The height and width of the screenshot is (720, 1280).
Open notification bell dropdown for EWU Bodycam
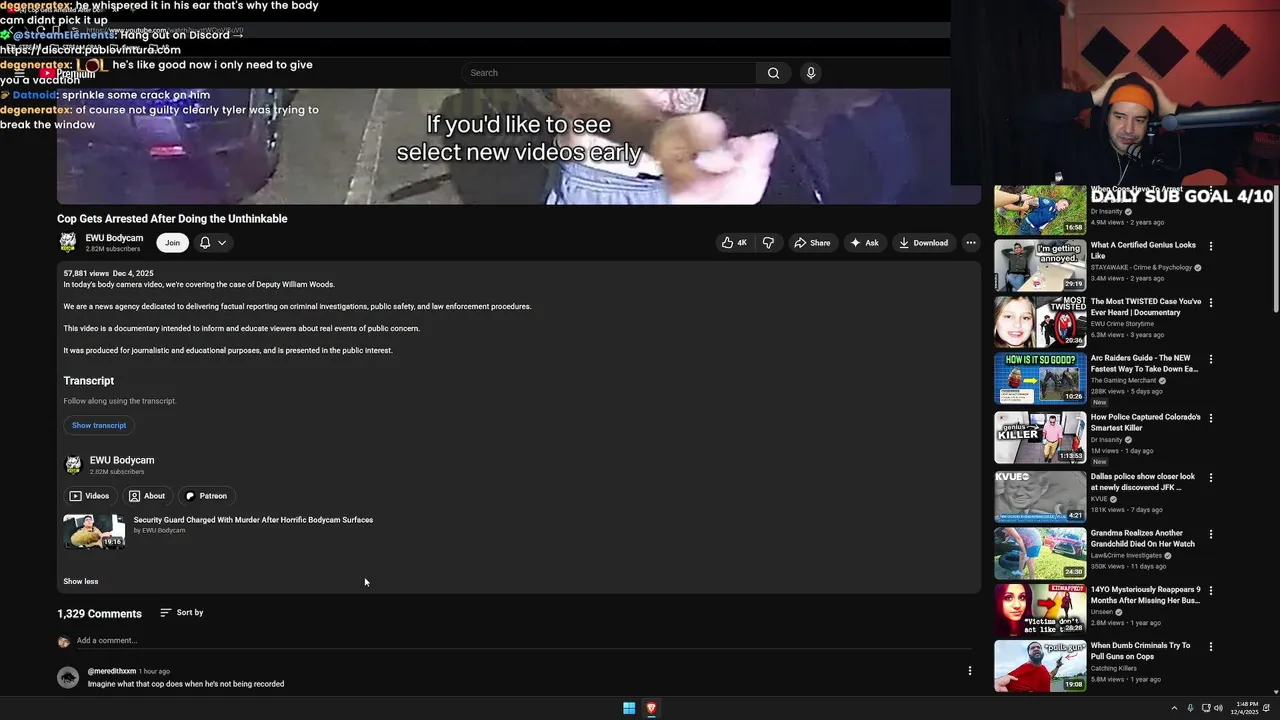click(x=213, y=243)
